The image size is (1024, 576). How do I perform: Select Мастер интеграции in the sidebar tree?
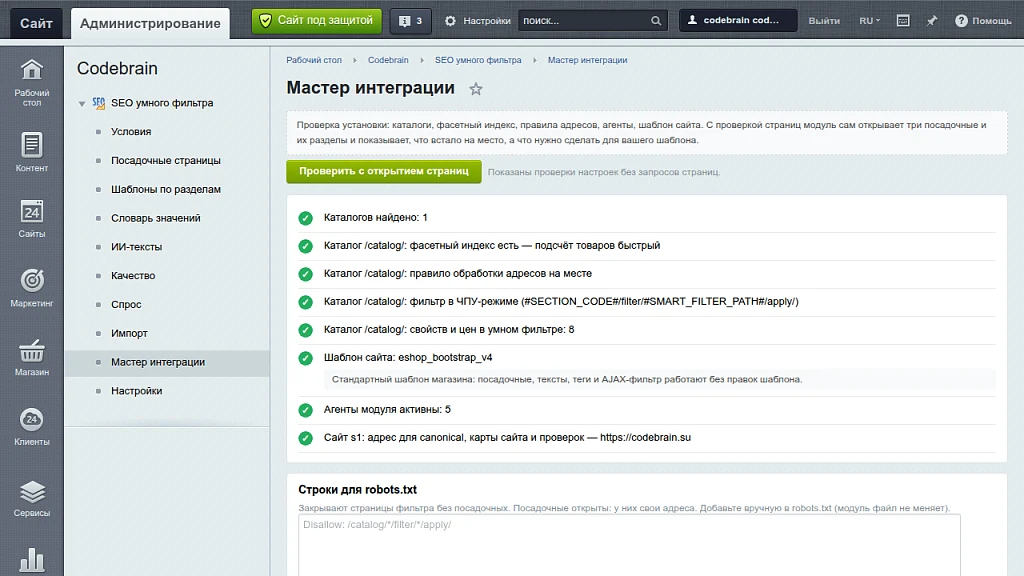pos(158,362)
